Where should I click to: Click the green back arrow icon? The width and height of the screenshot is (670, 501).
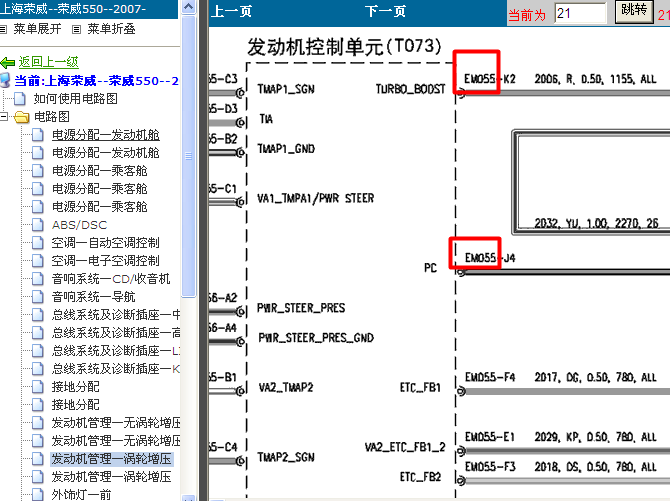(x=8, y=63)
